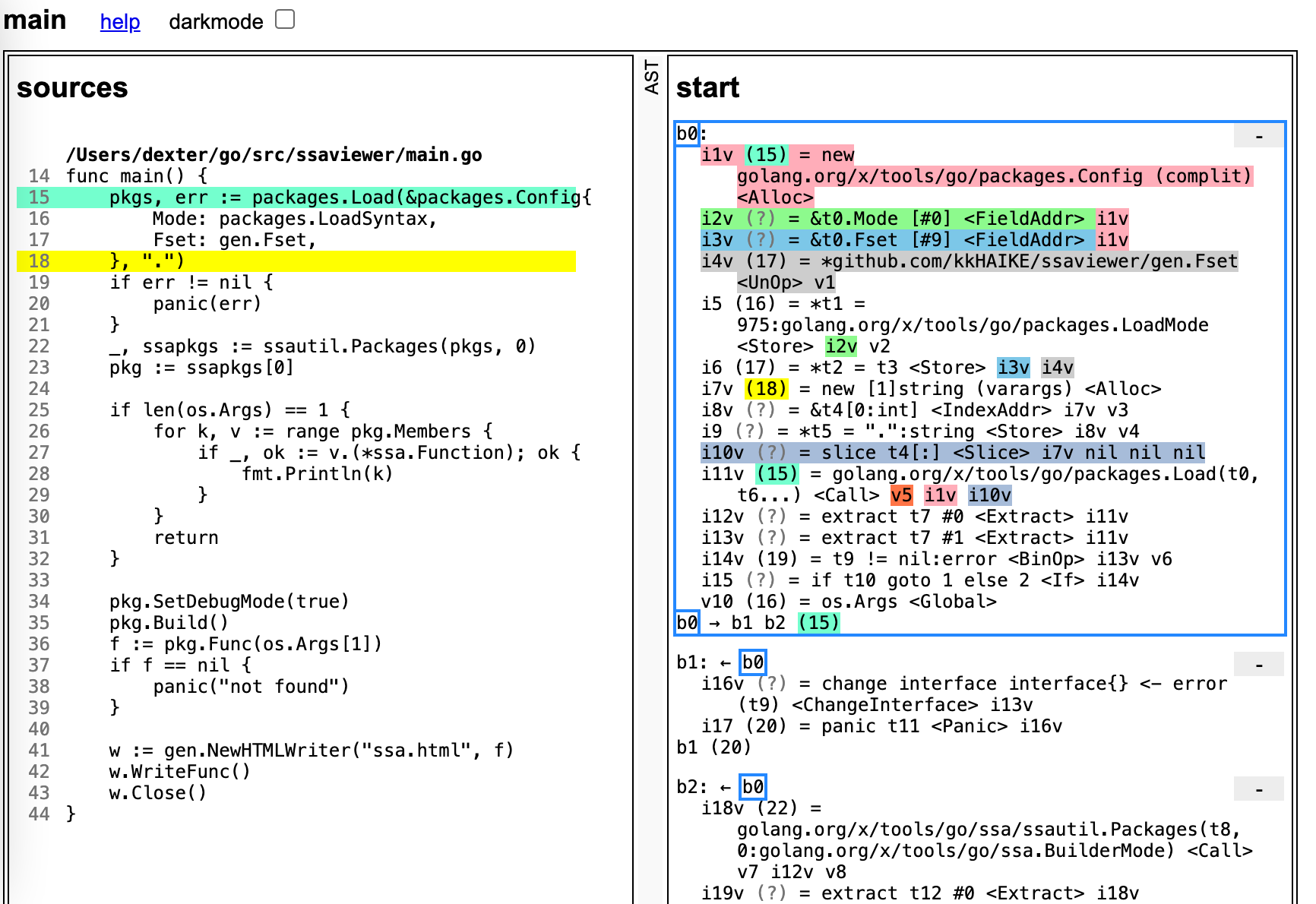Click the 'b1 (20)' block footer
This screenshot has height=904, width=1316.
pyautogui.click(x=713, y=748)
